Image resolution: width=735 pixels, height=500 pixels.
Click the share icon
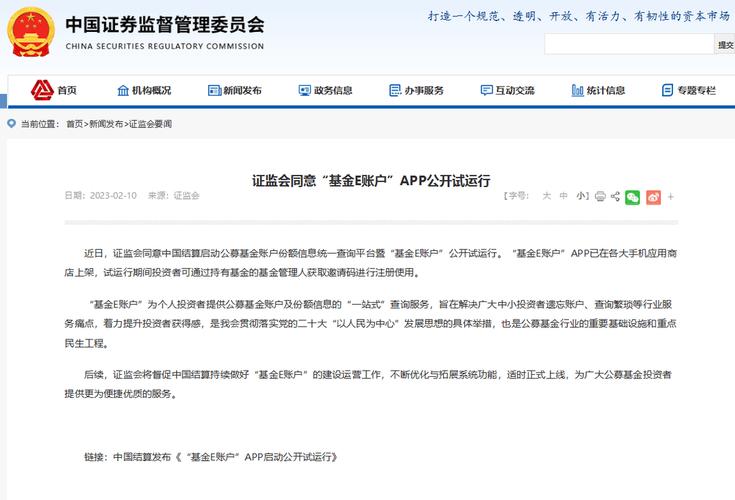pos(615,196)
